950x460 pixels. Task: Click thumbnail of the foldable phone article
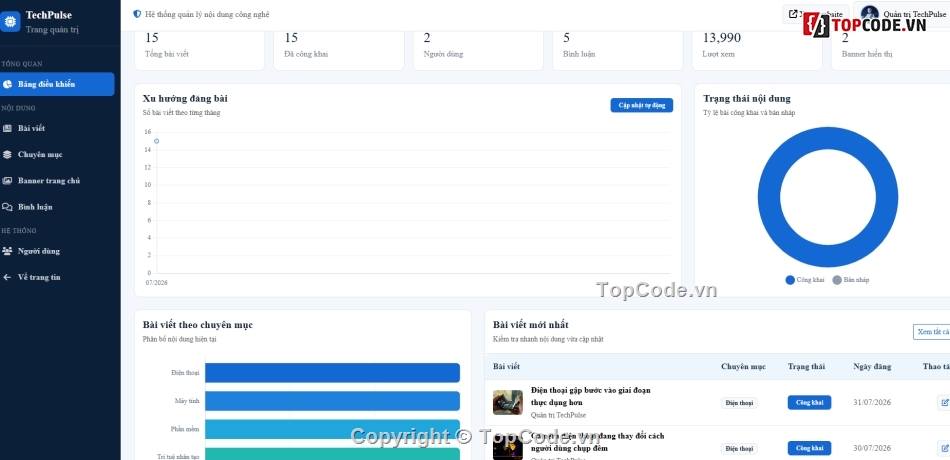point(508,402)
